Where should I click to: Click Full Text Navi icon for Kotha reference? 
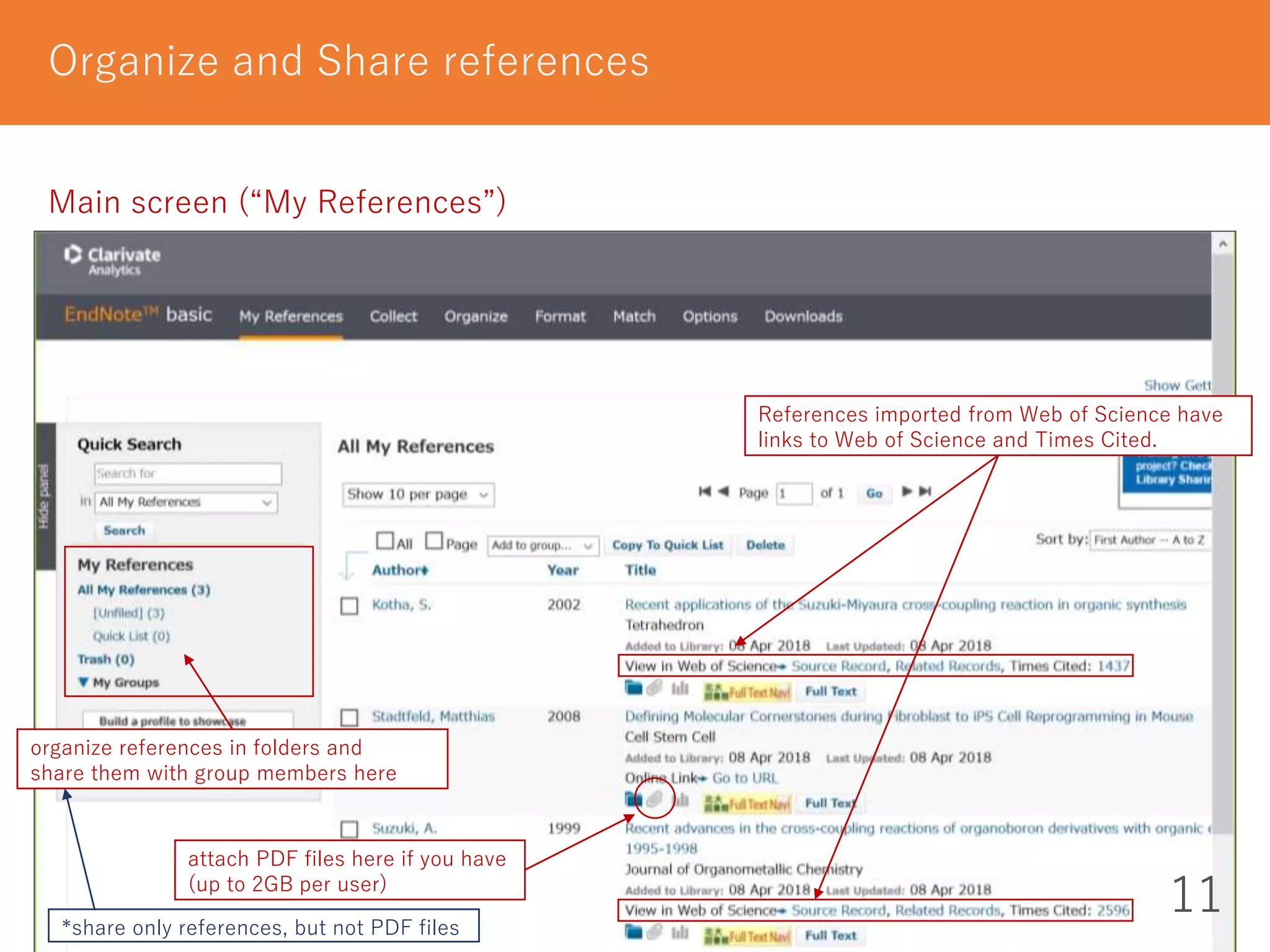pyautogui.click(x=747, y=692)
